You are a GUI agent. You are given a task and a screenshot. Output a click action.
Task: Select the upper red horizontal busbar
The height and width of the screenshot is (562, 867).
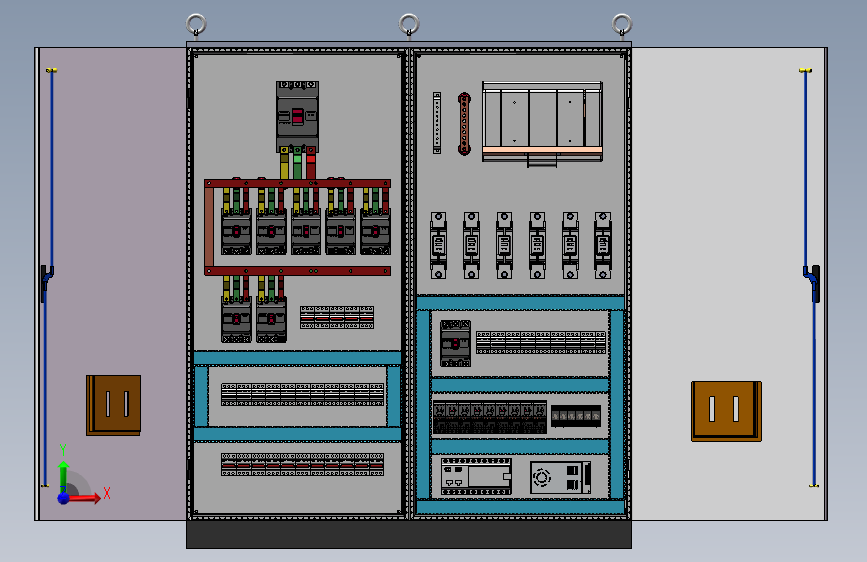click(x=297, y=183)
